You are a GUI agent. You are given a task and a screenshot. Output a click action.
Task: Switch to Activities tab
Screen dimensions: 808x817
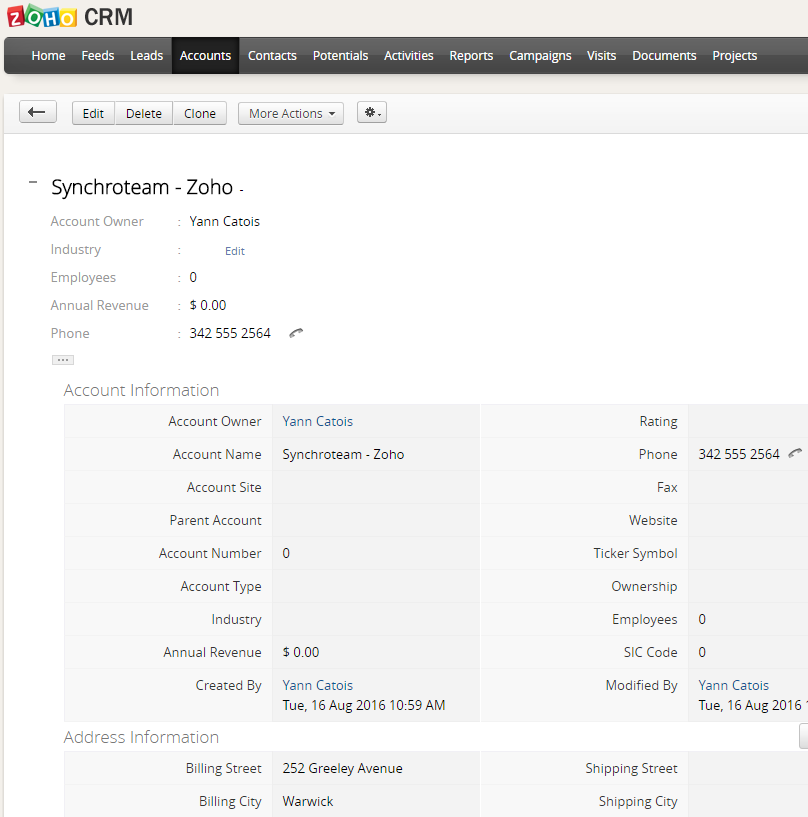click(x=408, y=56)
